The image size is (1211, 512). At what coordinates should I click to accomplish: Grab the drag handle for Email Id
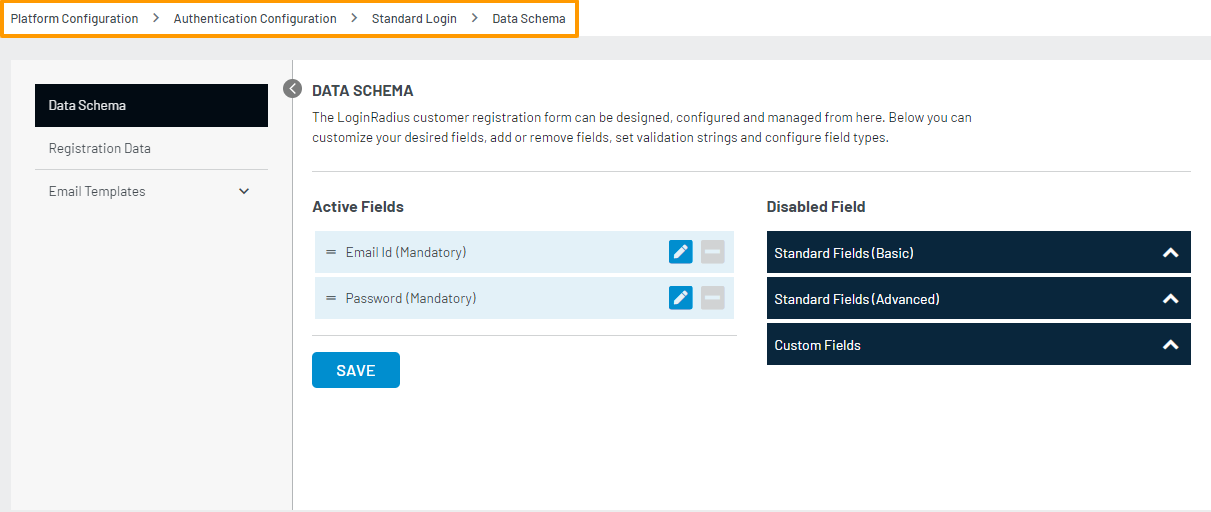331,252
